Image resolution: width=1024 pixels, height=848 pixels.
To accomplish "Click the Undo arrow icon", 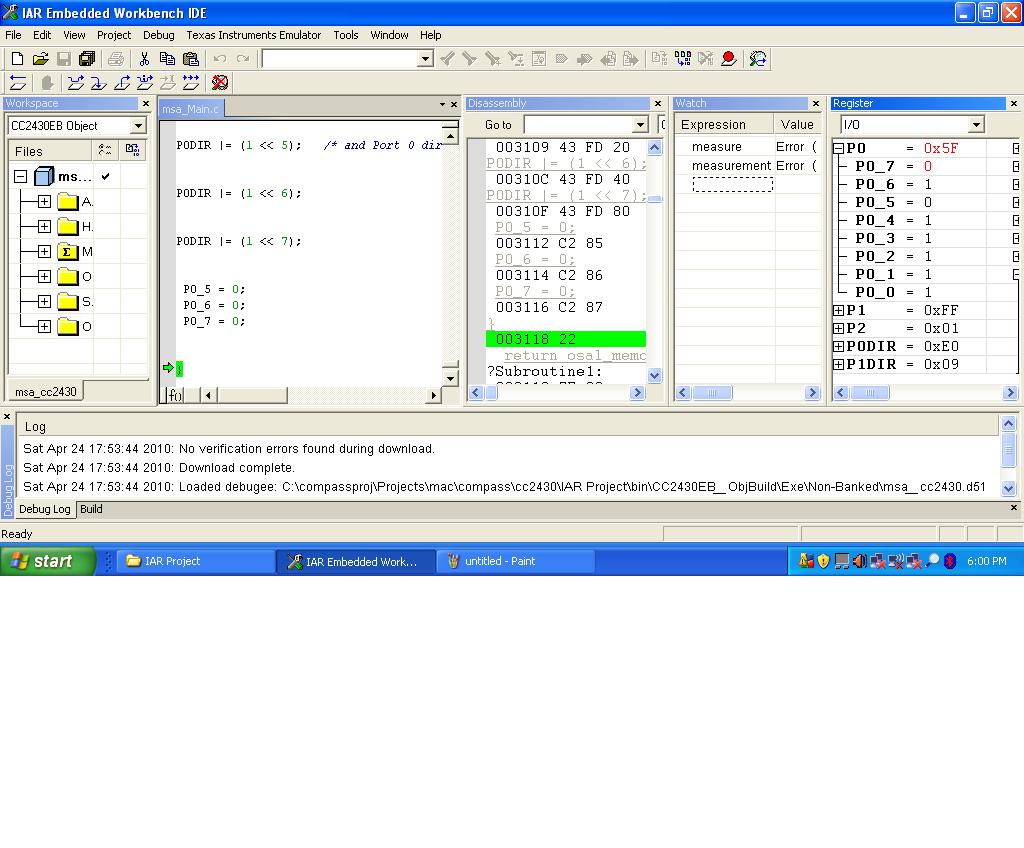I will (219, 59).
